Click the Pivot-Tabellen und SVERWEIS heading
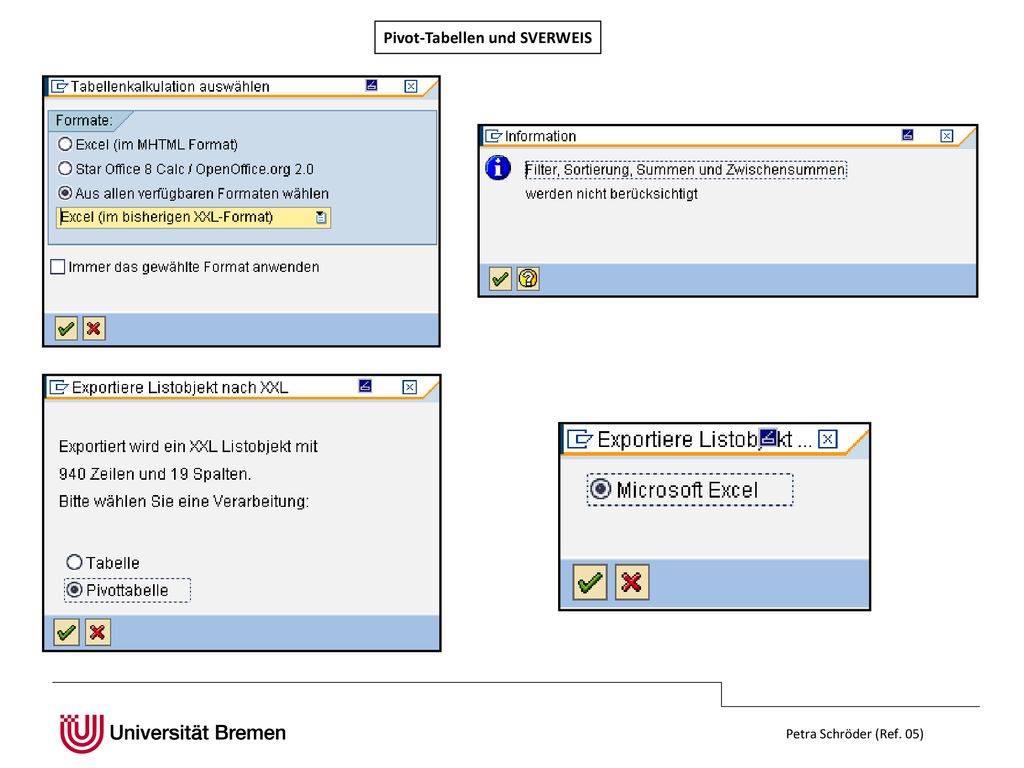This screenshot has width=1024, height=768. [488, 37]
